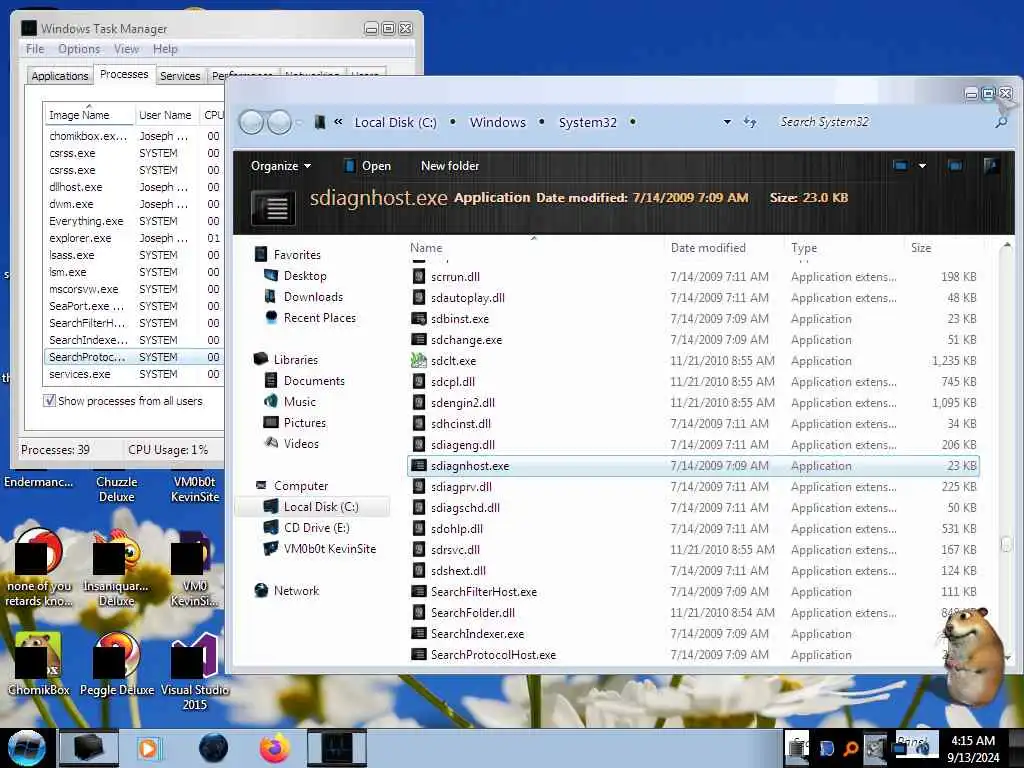This screenshot has width=1024, height=768.
Task: Select Network in navigation pane
Action: 296,590
